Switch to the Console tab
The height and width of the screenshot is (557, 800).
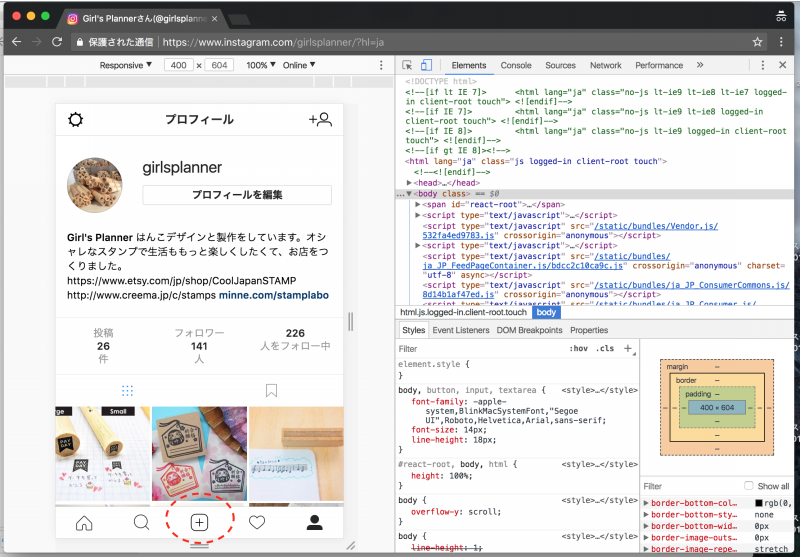click(x=516, y=65)
